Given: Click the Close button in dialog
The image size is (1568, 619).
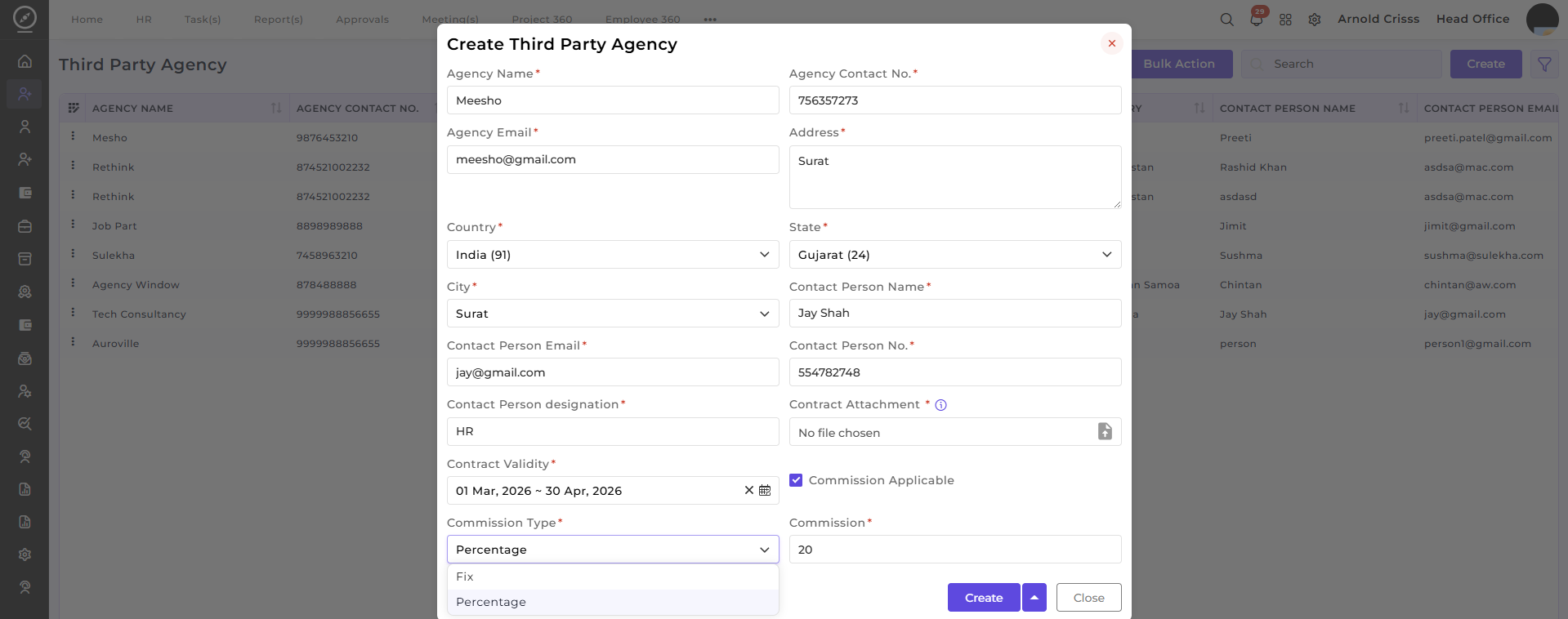Looking at the screenshot, I should pyautogui.click(x=1088, y=598).
